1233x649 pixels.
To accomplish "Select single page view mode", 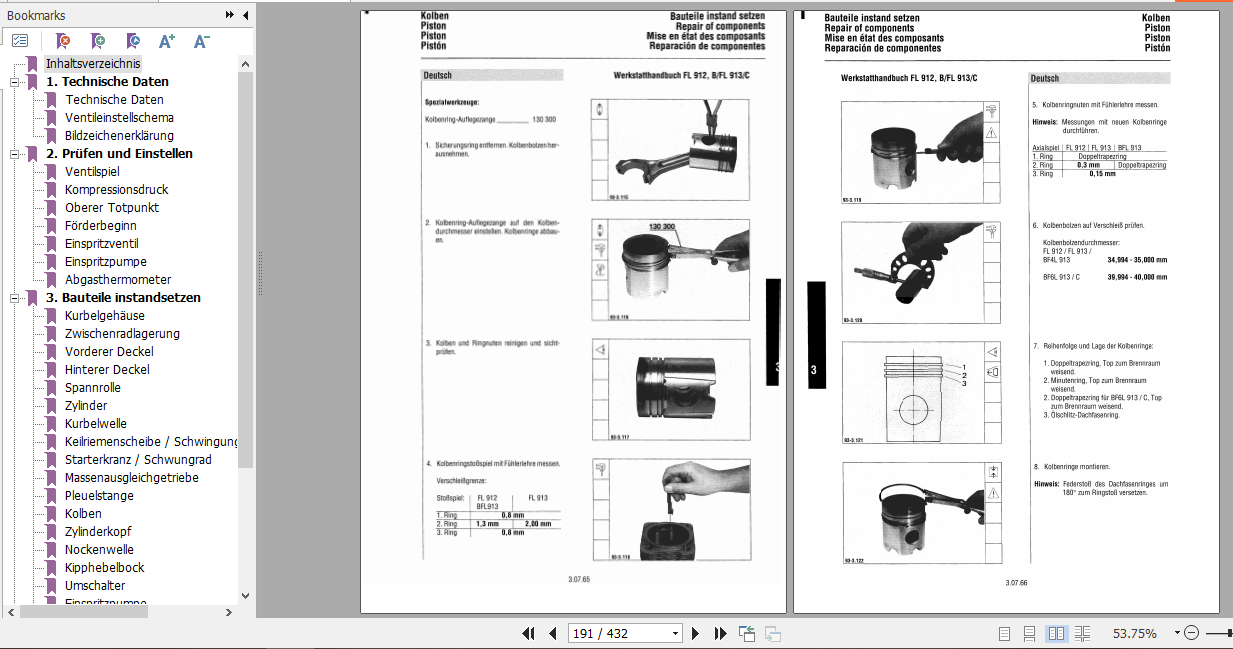I will (x=1003, y=633).
